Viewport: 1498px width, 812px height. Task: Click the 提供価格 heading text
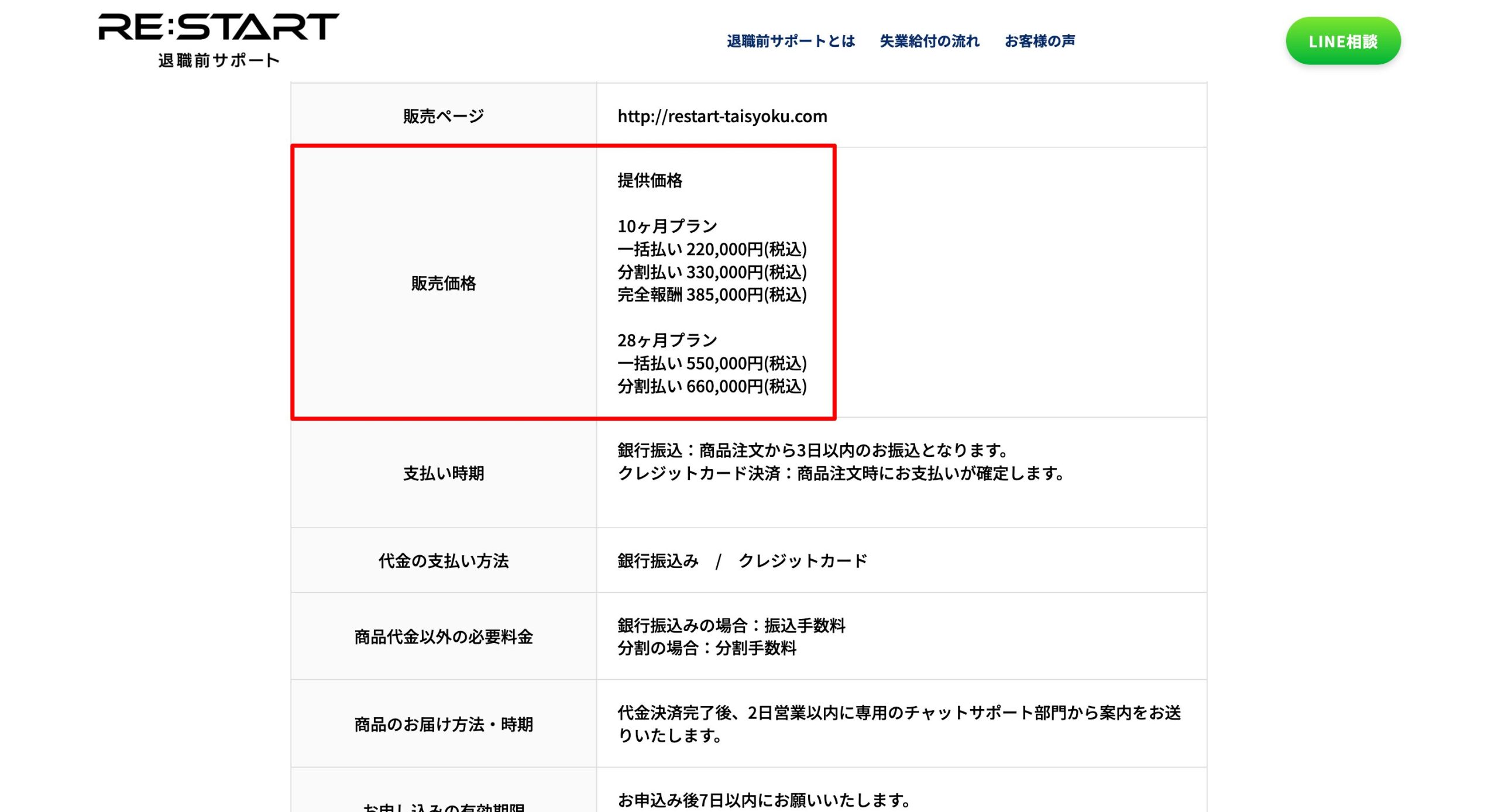point(650,180)
